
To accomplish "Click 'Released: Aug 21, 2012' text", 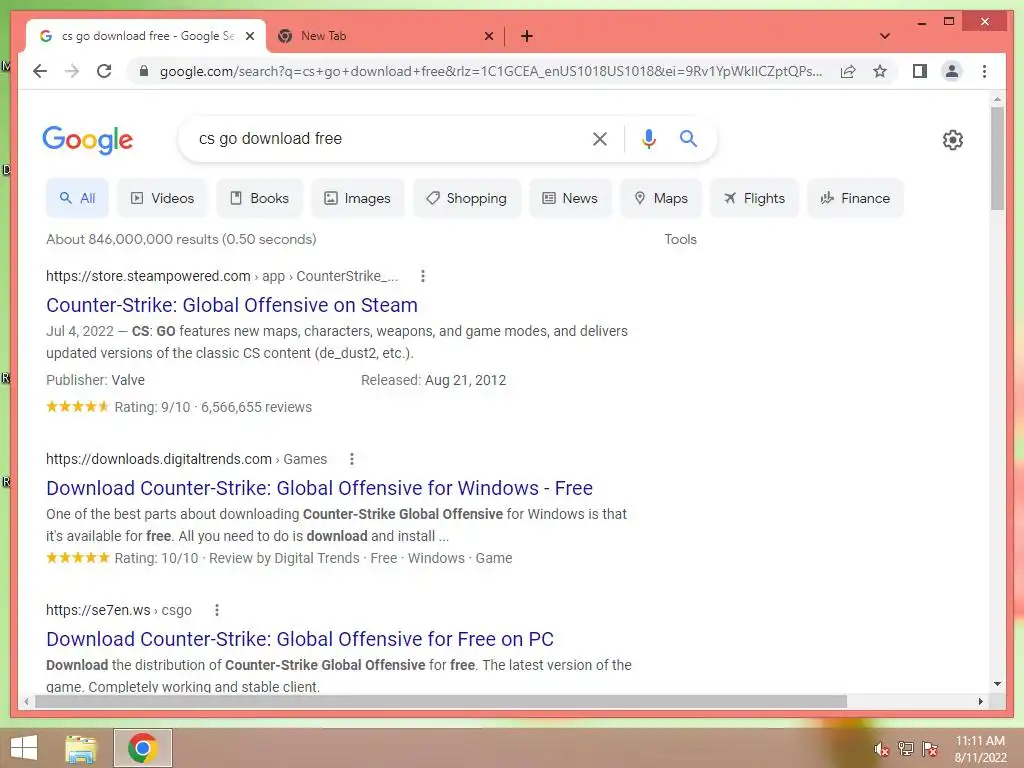I will 434,380.
